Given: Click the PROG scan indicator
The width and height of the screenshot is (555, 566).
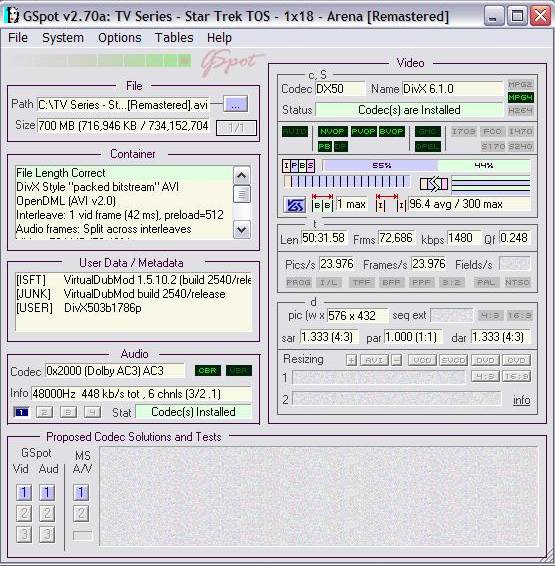Looking at the screenshot, I should (298, 282).
